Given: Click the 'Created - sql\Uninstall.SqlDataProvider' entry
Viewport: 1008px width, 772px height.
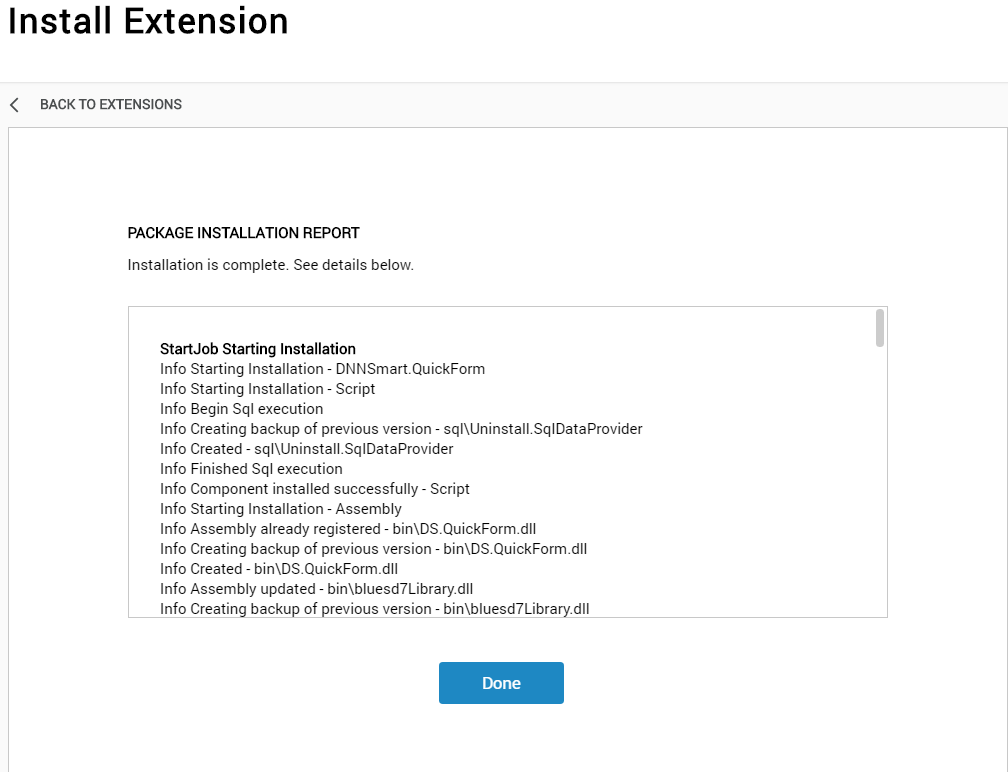Looking at the screenshot, I should (307, 449).
